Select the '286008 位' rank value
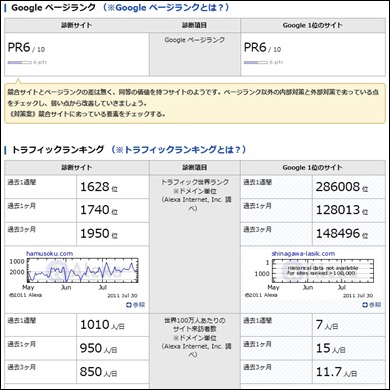Viewport: 390px width, 390px height. [x=342, y=187]
